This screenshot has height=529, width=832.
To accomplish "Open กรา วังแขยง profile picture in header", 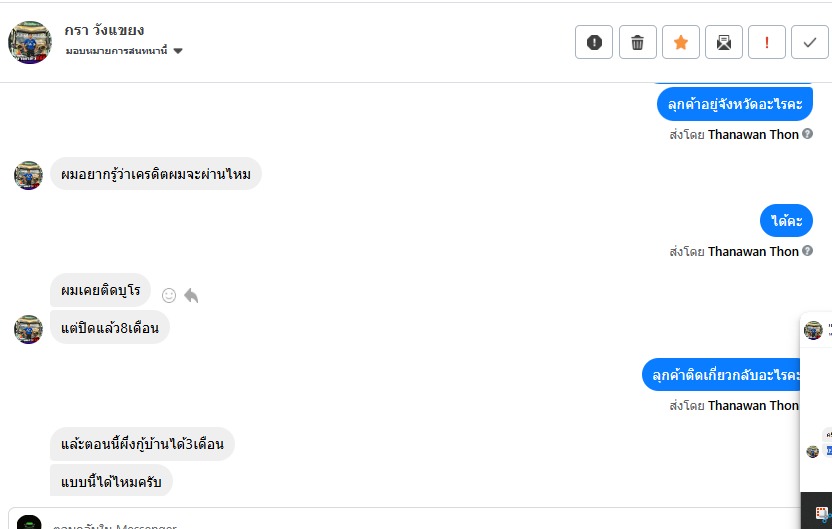I will click(x=30, y=41).
